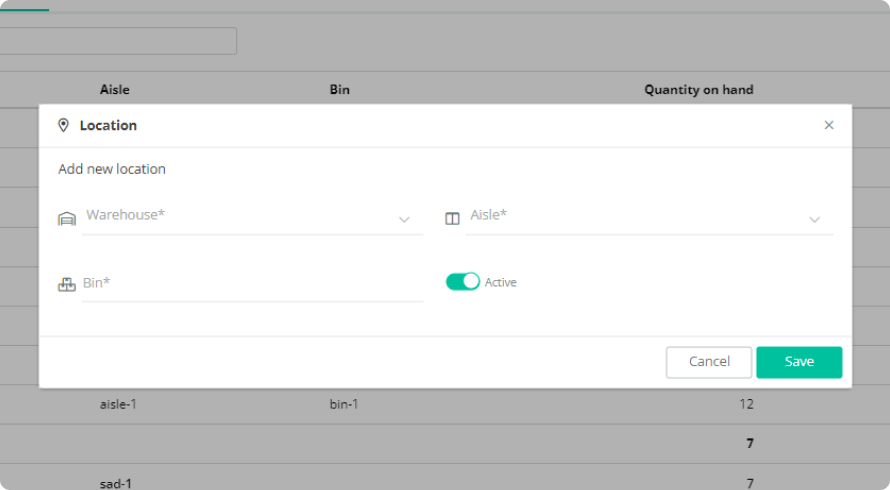This screenshot has height=490, width=890.
Task: Save the new location
Action: tap(799, 362)
